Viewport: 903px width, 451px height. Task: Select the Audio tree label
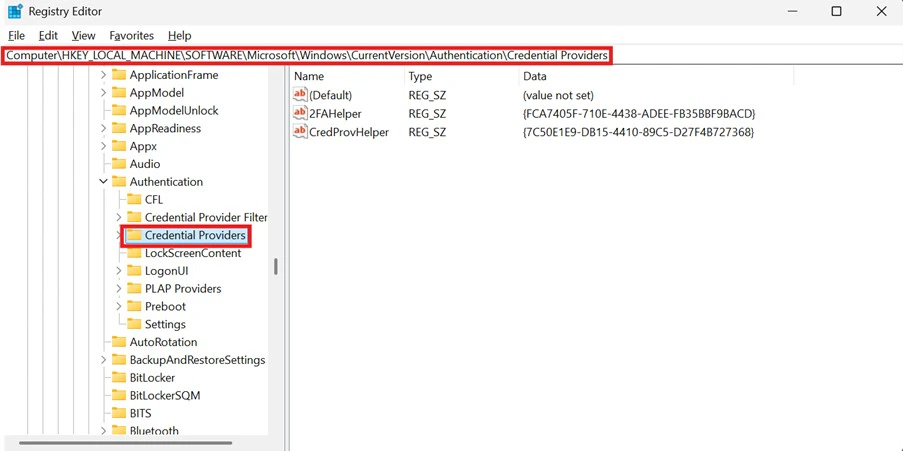(x=145, y=164)
